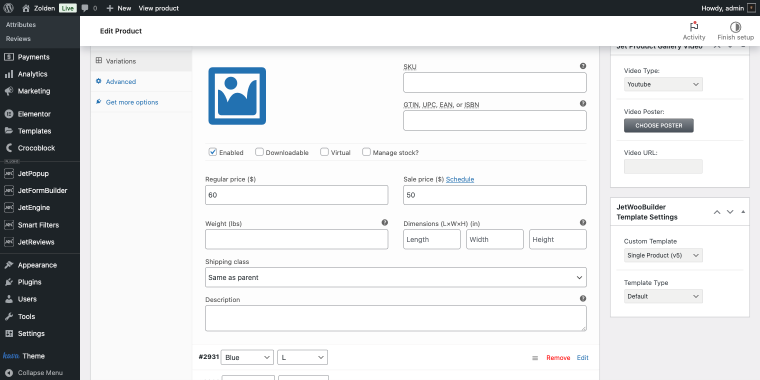Open GTIN, UPC, EAN help icon
The width and height of the screenshot is (760, 380).
click(x=583, y=103)
